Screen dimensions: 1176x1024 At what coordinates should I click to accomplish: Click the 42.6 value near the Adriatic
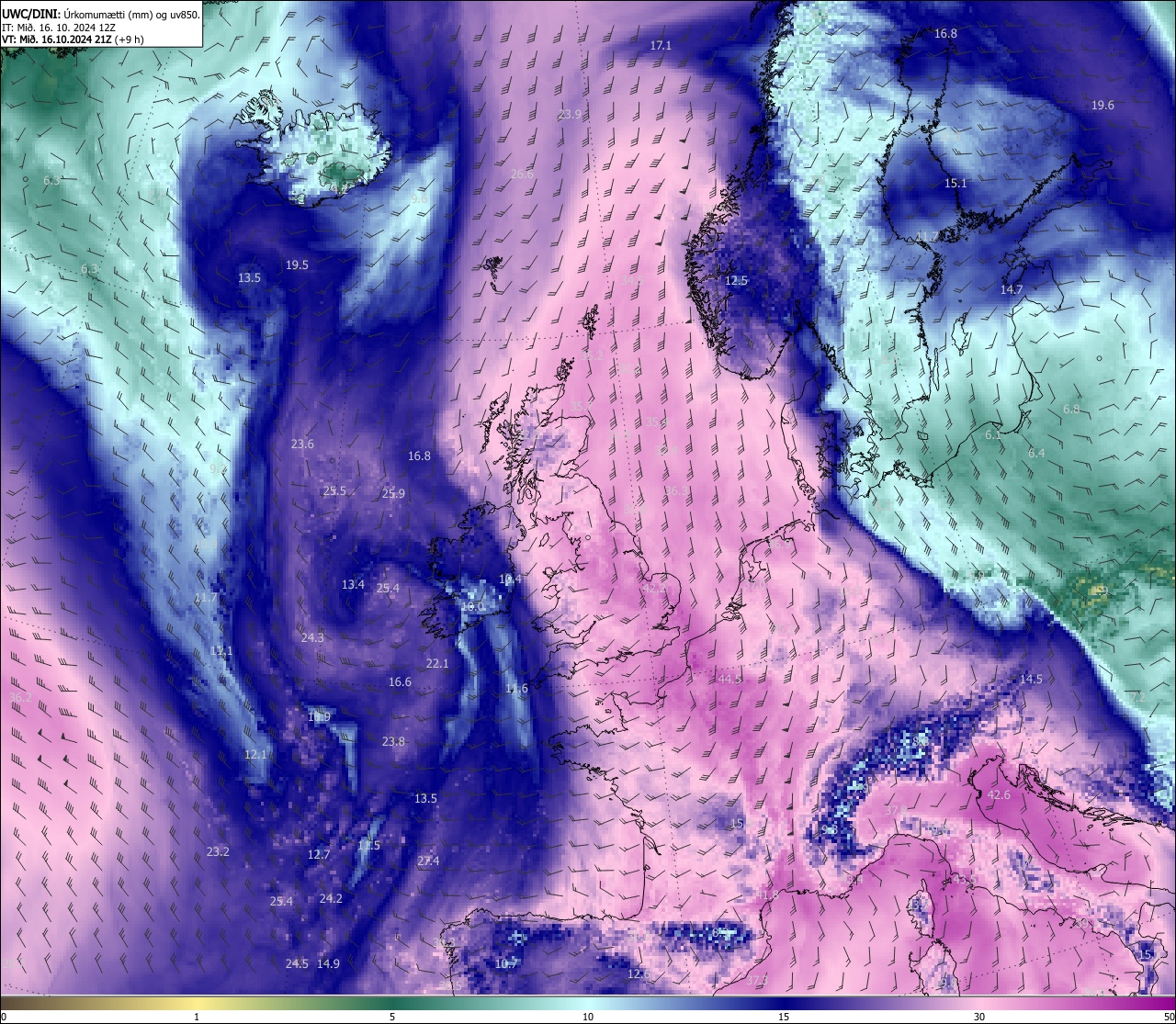999,795
